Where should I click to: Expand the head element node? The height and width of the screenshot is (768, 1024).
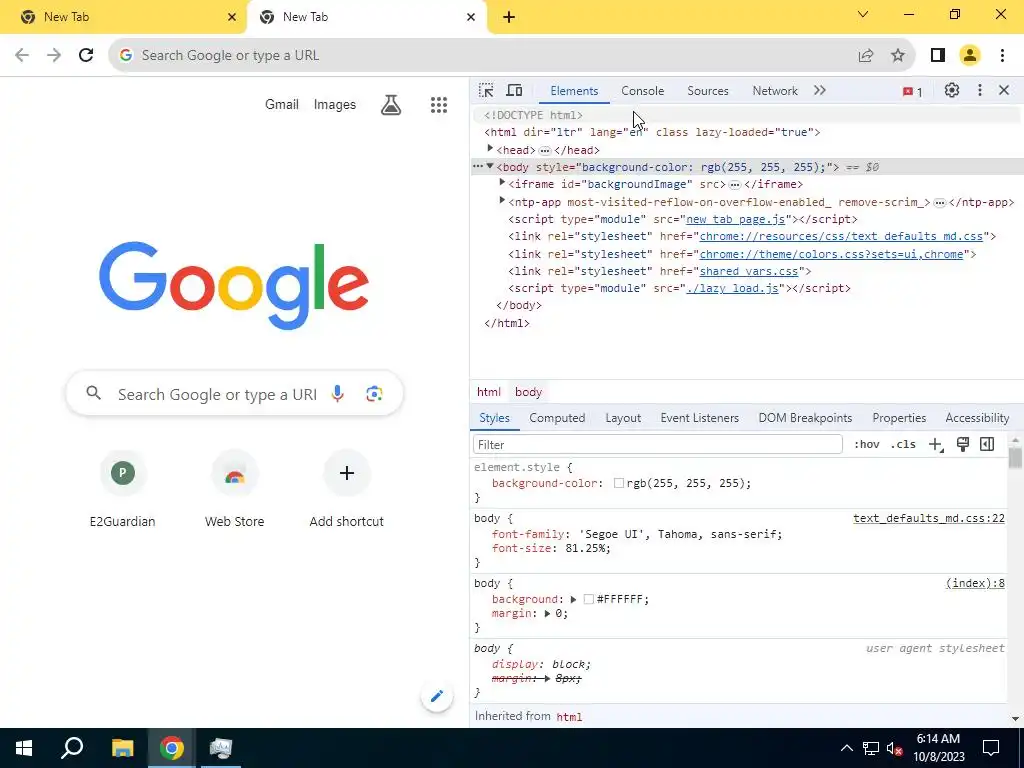coord(490,150)
